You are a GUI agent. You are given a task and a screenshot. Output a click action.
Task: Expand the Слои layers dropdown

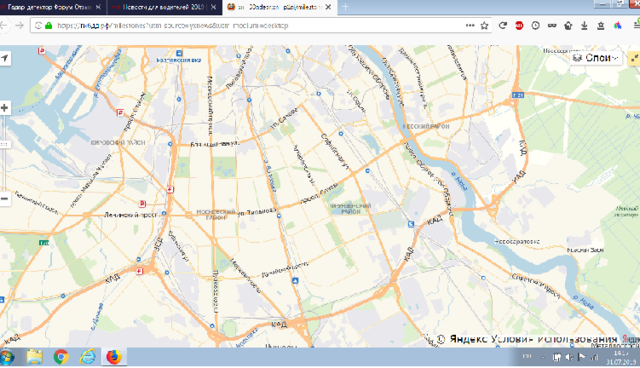(596, 58)
